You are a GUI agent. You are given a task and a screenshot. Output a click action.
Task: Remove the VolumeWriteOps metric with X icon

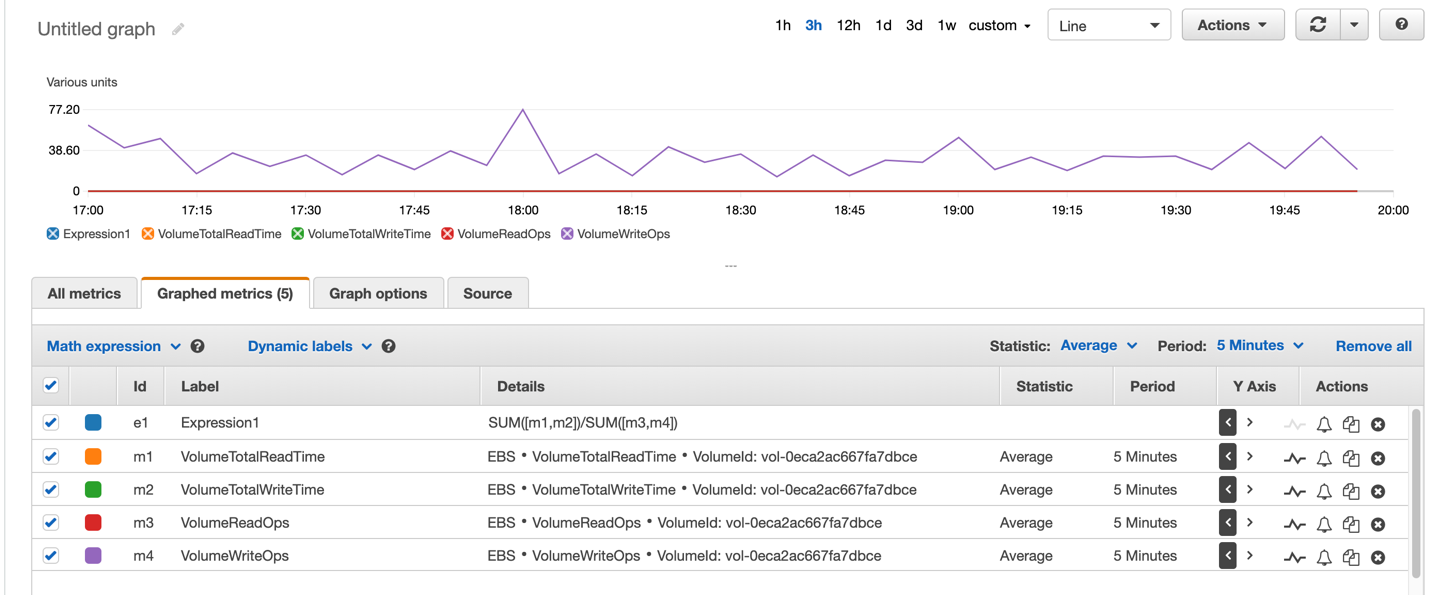point(1378,557)
